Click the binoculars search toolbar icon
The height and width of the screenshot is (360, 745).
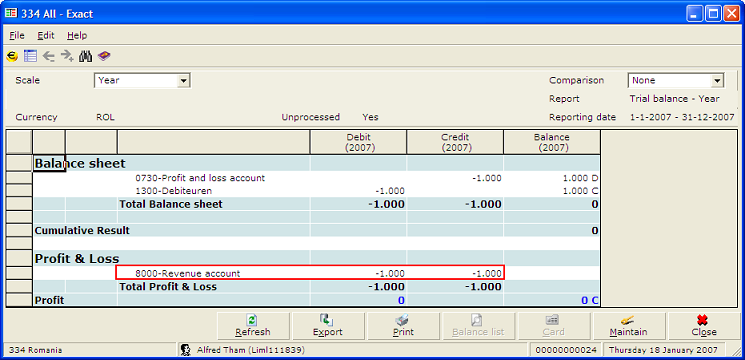coord(86,57)
